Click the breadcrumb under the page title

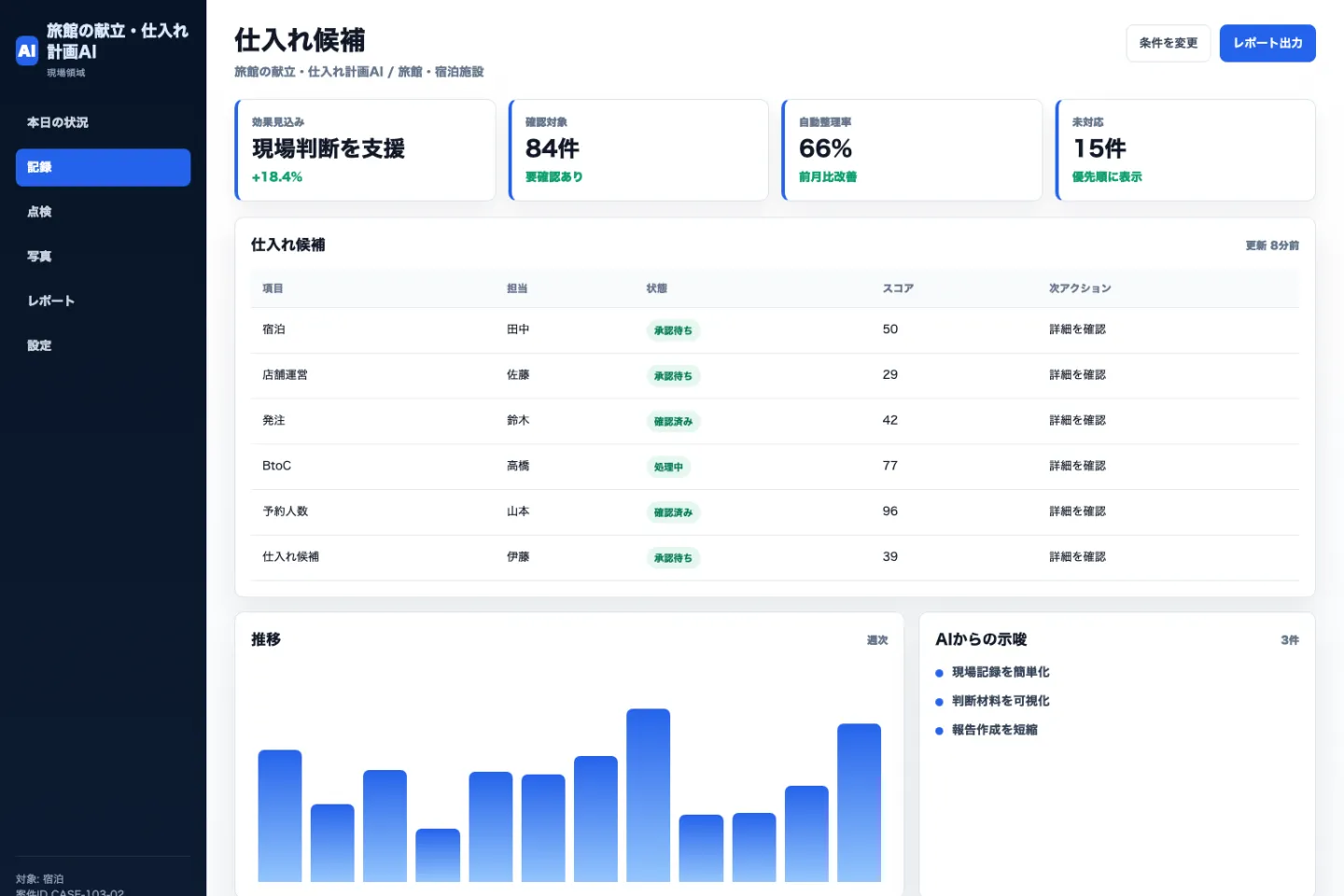click(358, 72)
